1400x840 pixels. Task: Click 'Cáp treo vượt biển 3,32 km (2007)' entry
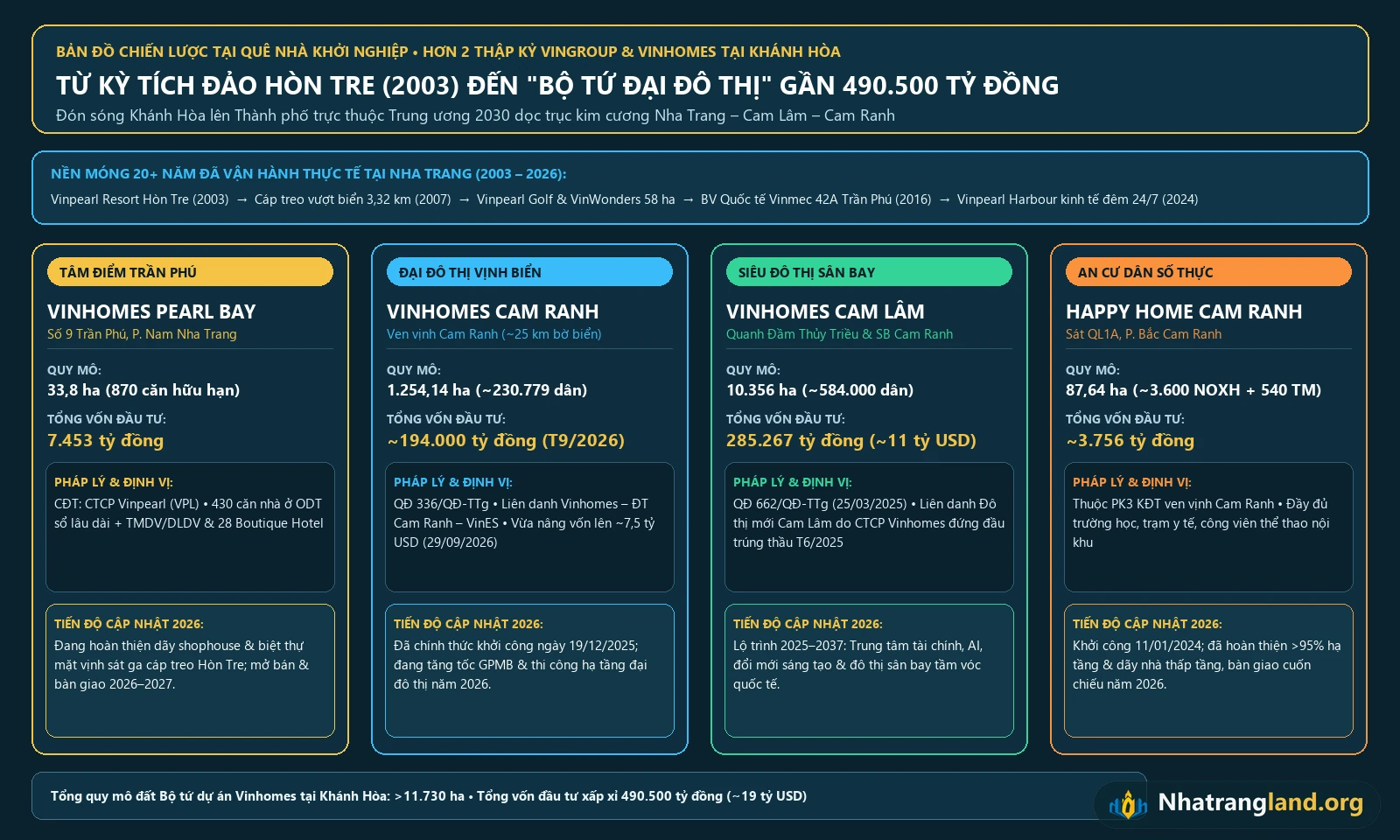(x=353, y=199)
